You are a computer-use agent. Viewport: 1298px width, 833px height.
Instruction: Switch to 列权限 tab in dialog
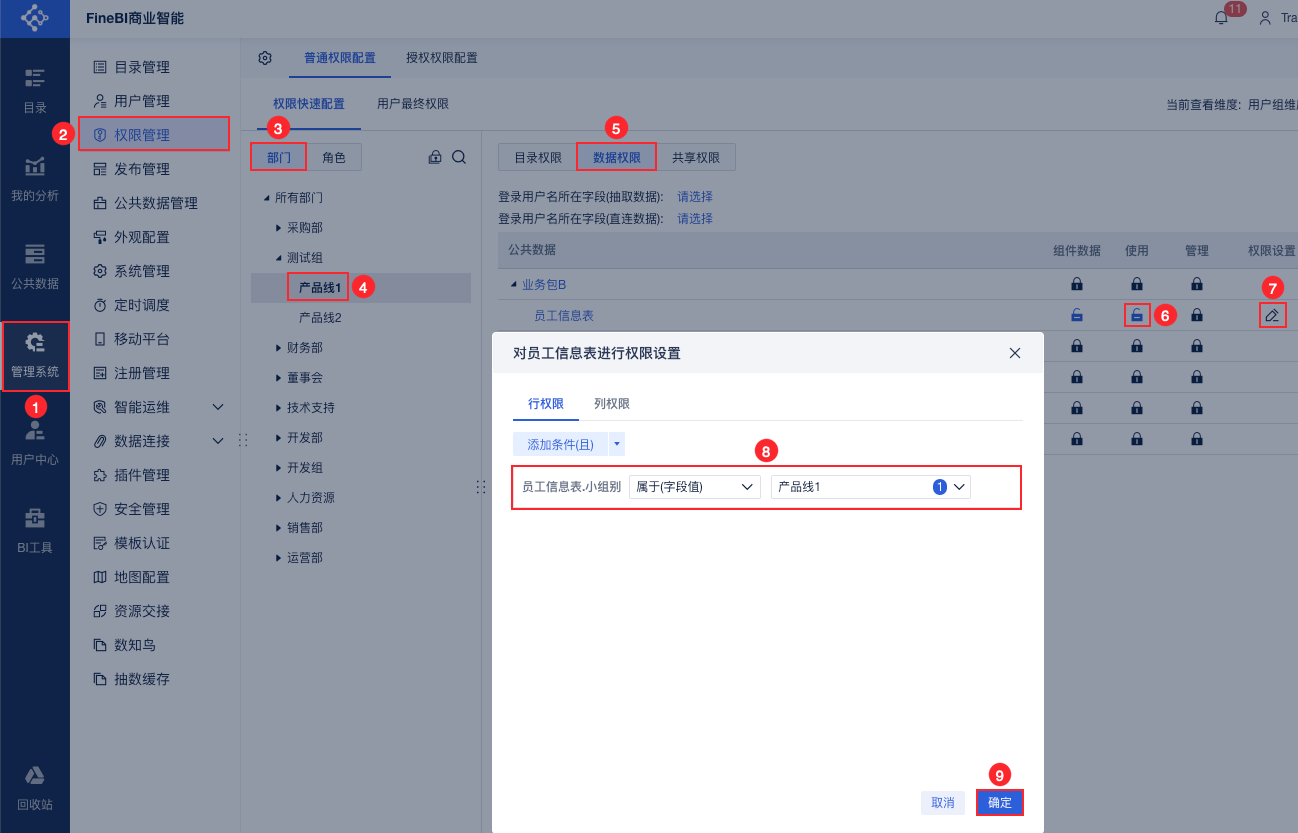[x=612, y=404]
